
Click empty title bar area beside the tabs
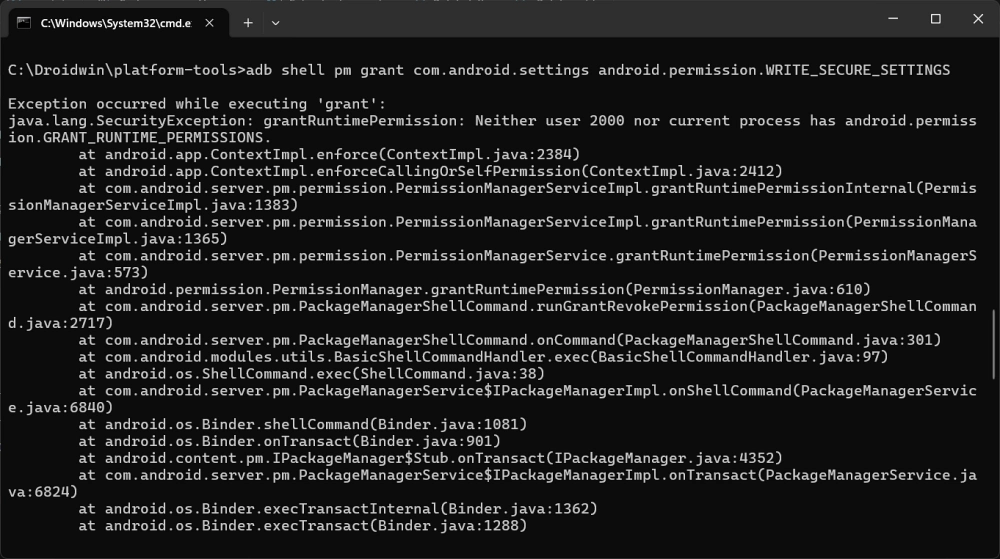[x=550, y=20]
